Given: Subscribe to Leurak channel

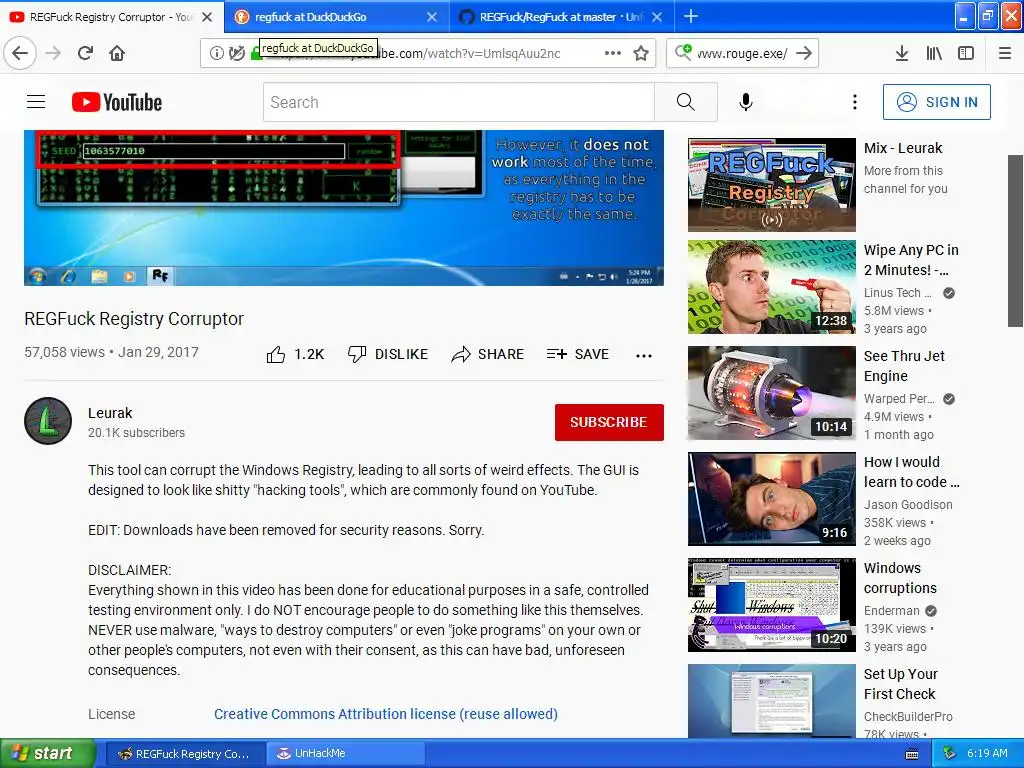Looking at the screenshot, I should 609,422.
